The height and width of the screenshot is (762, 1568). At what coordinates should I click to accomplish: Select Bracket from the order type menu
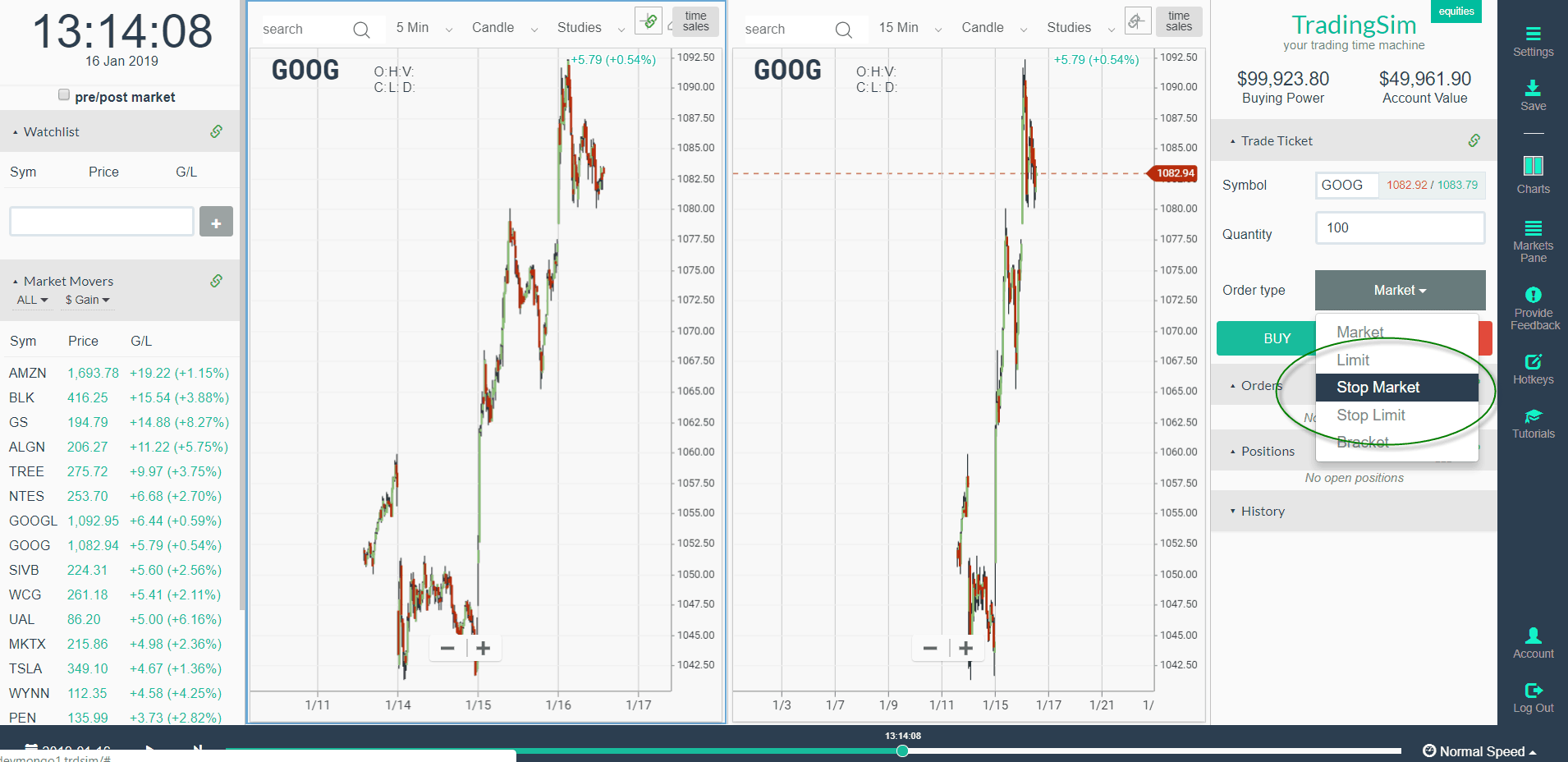1363,442
